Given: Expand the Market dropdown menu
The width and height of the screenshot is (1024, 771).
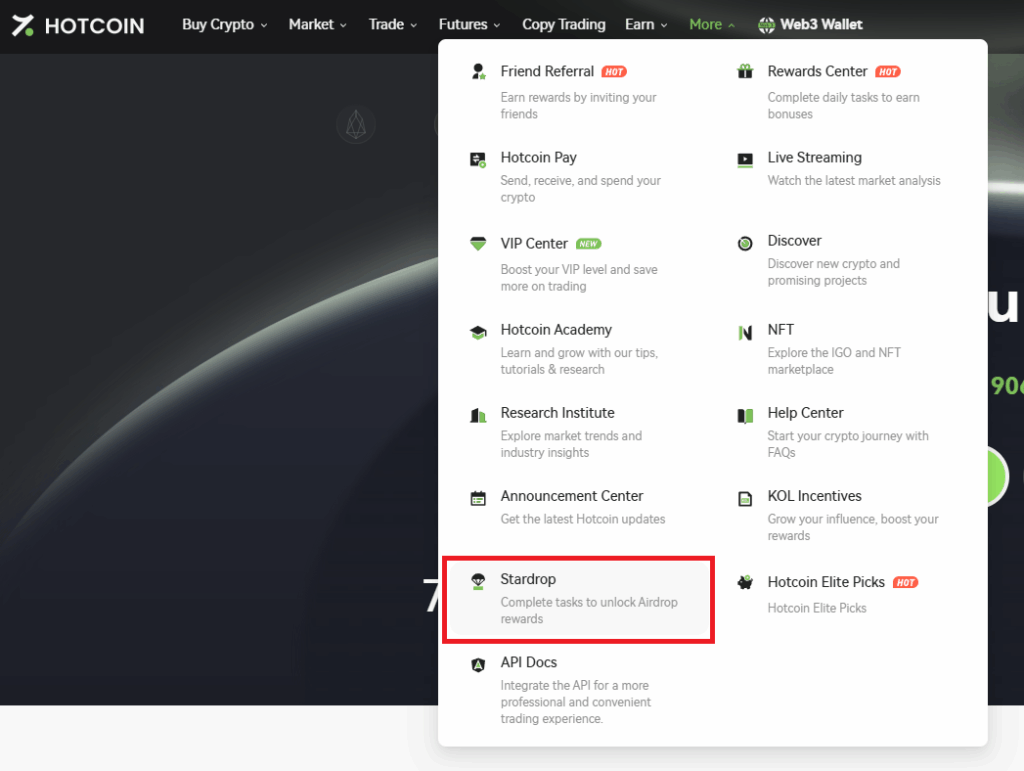Looking at the screenshot, I should (x=317, y=25).
